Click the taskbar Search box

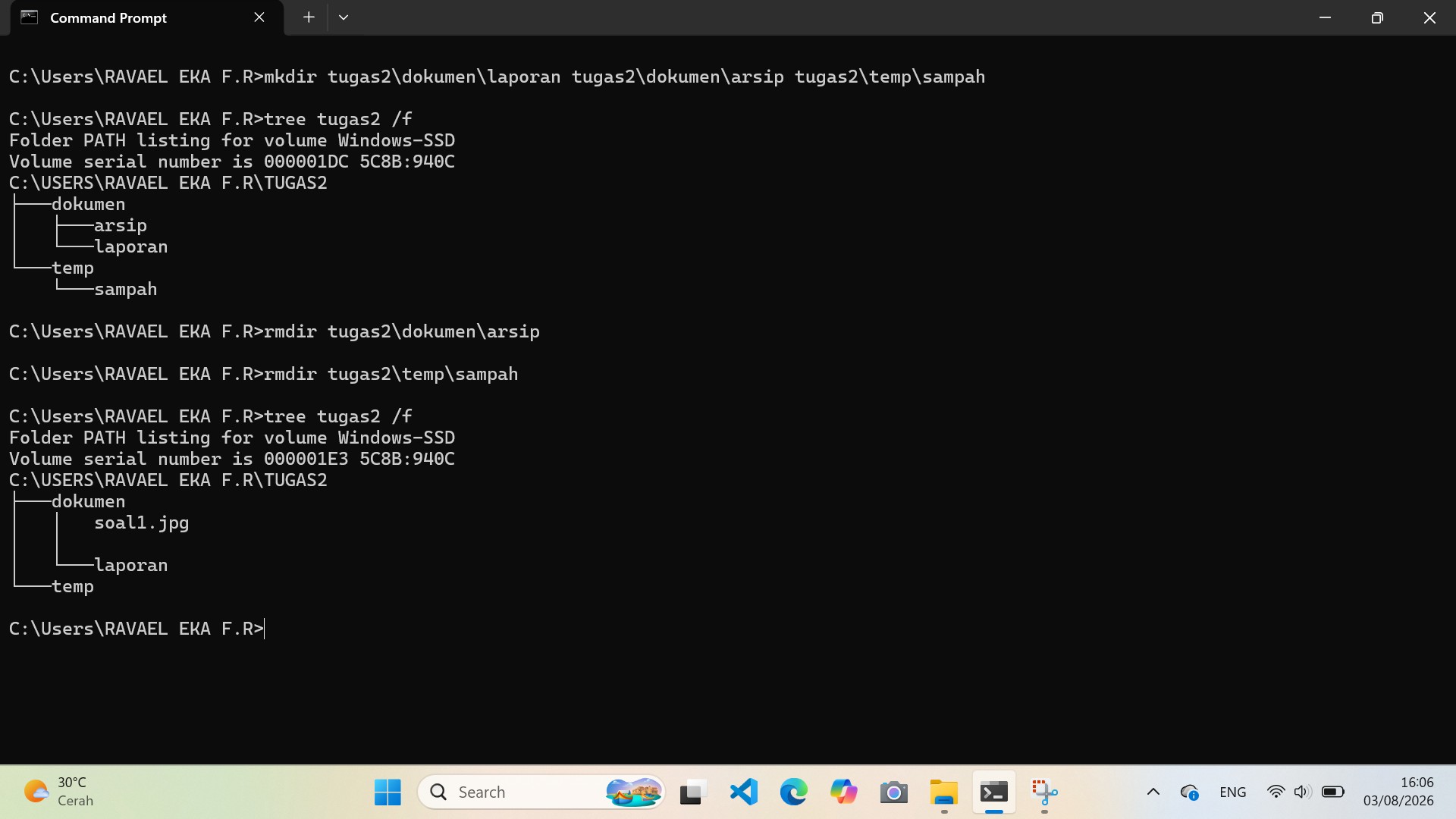coord(541,792)
